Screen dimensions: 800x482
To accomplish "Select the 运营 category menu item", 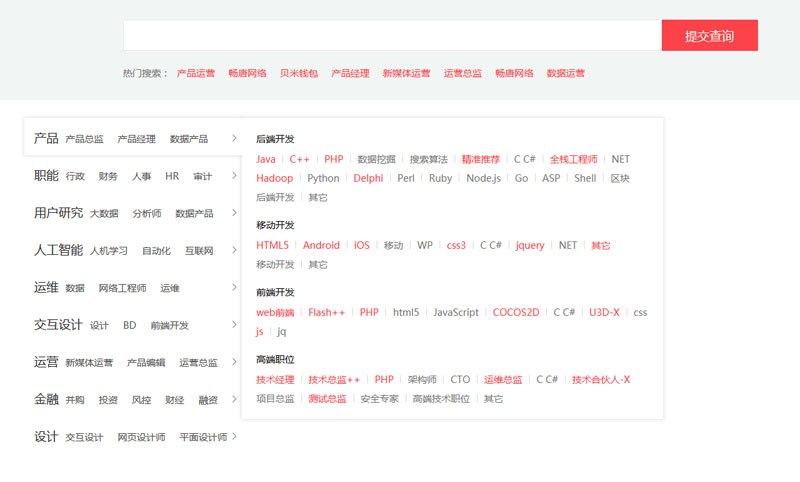I will coord(46,362).
